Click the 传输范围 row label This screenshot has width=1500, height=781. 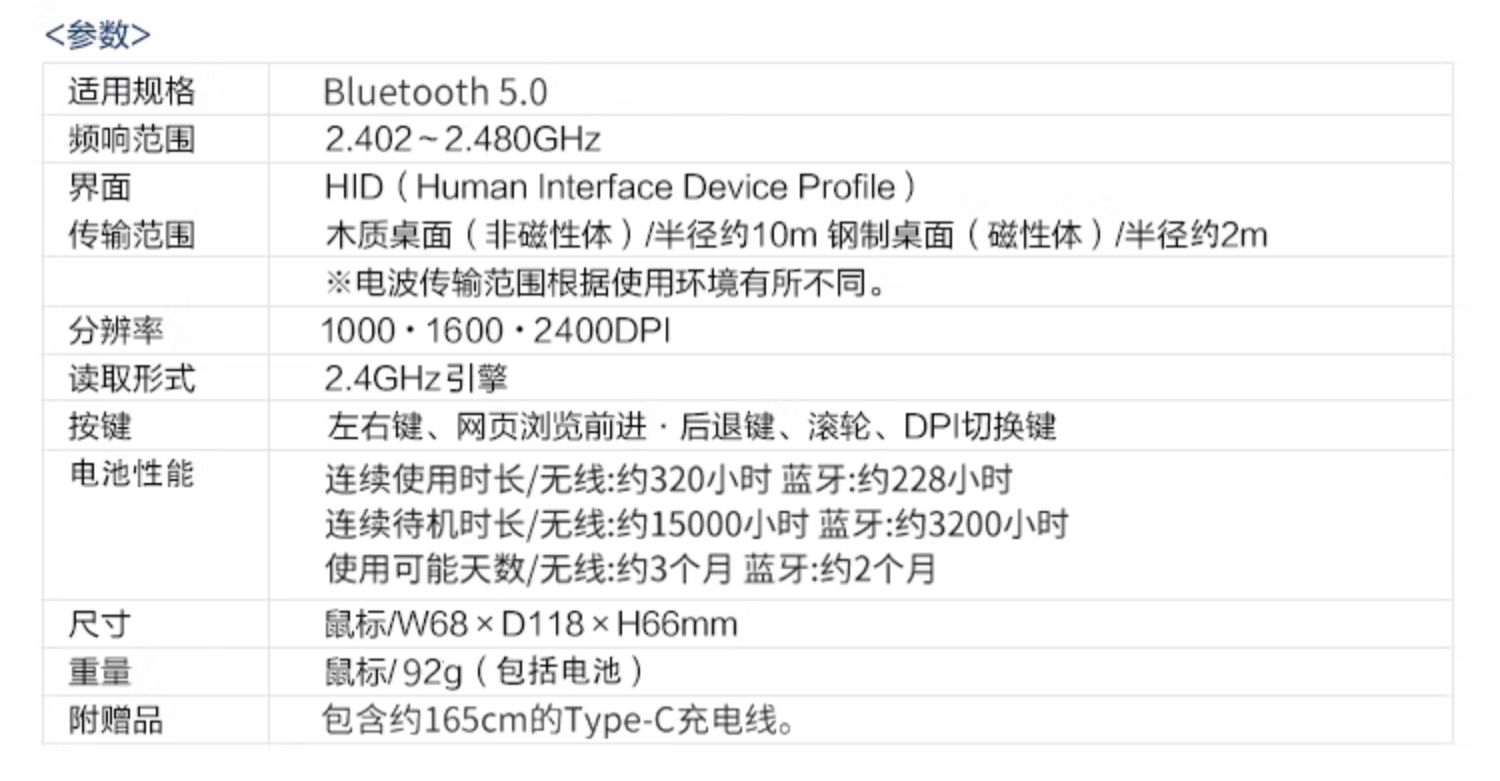tap(131, 235)
